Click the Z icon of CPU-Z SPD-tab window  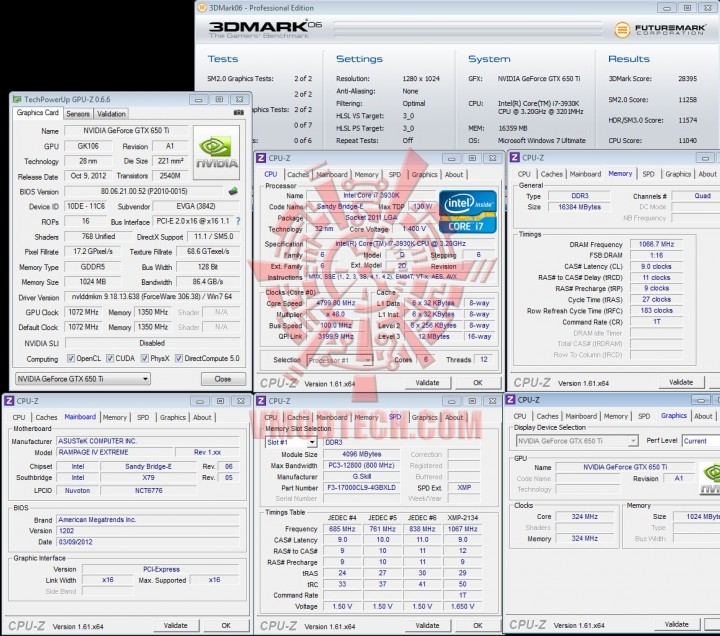click(261, 401)
